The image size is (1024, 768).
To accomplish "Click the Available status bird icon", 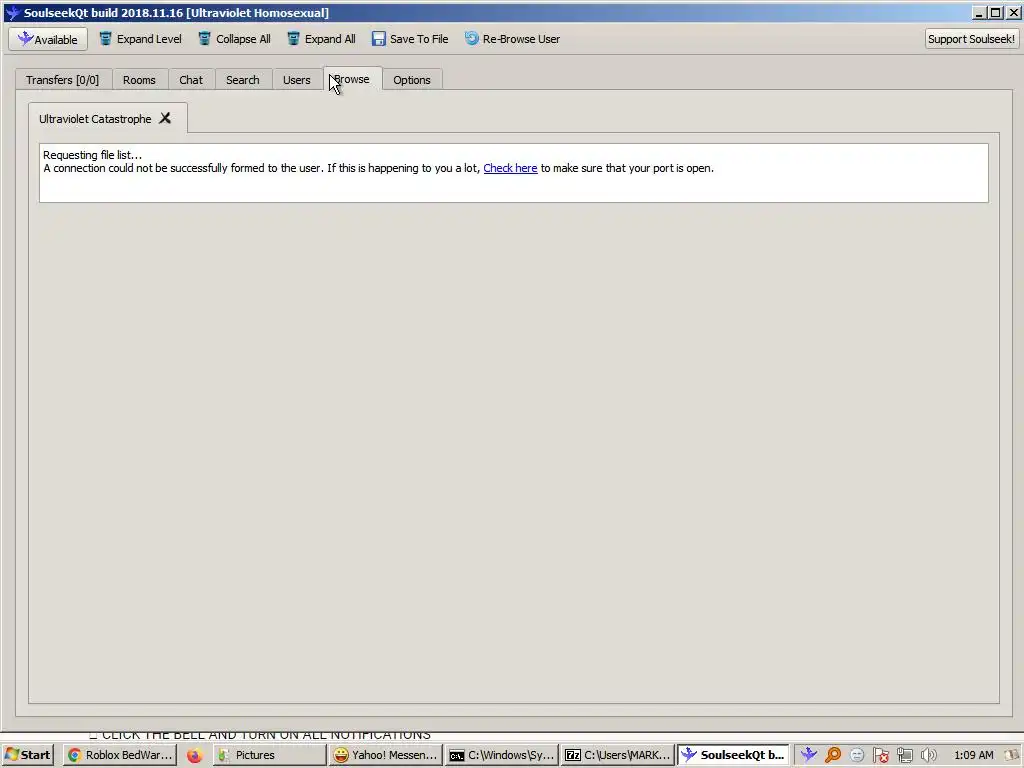I will [x=25, y=39].
